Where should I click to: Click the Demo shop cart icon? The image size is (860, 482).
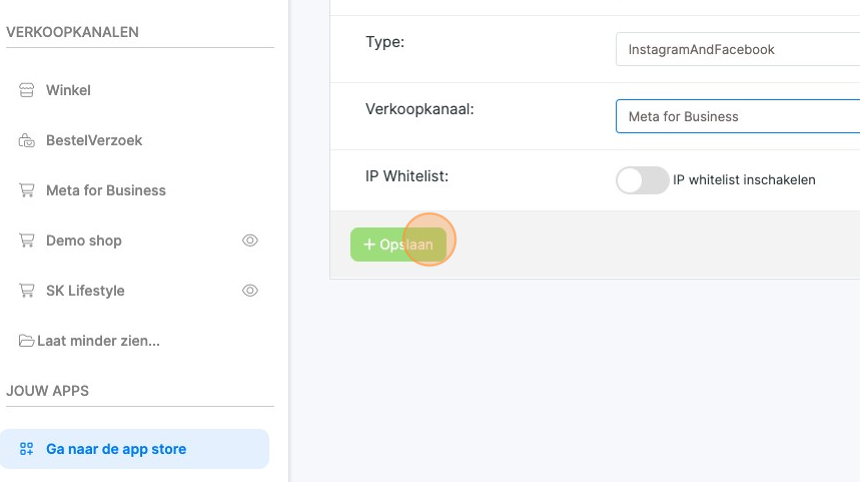(27, 240)
